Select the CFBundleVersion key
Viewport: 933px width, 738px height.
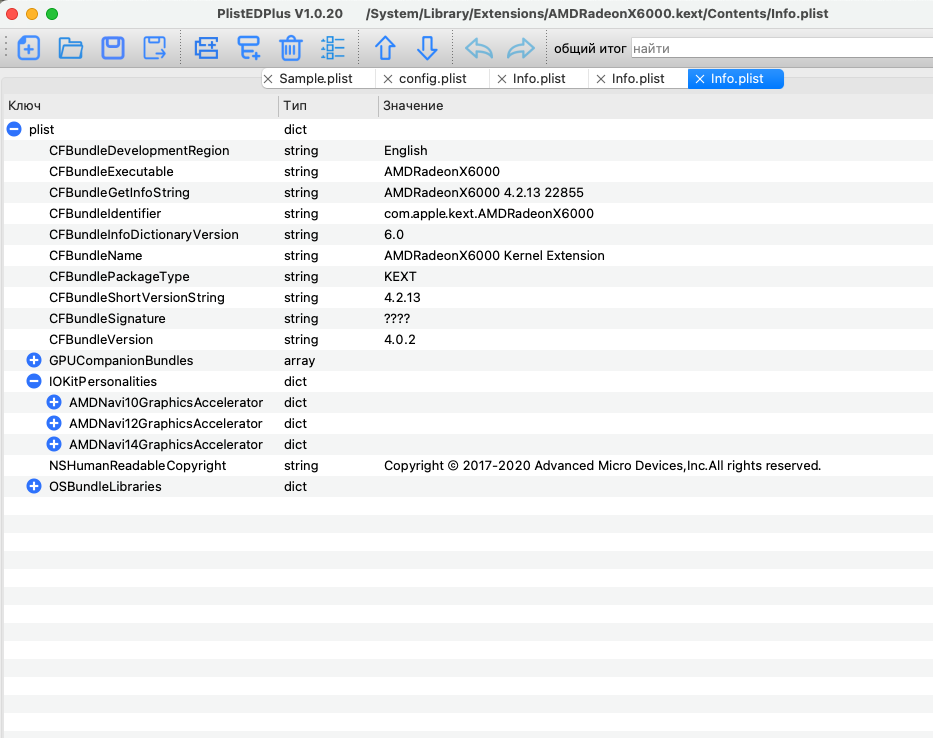point(101,339)
